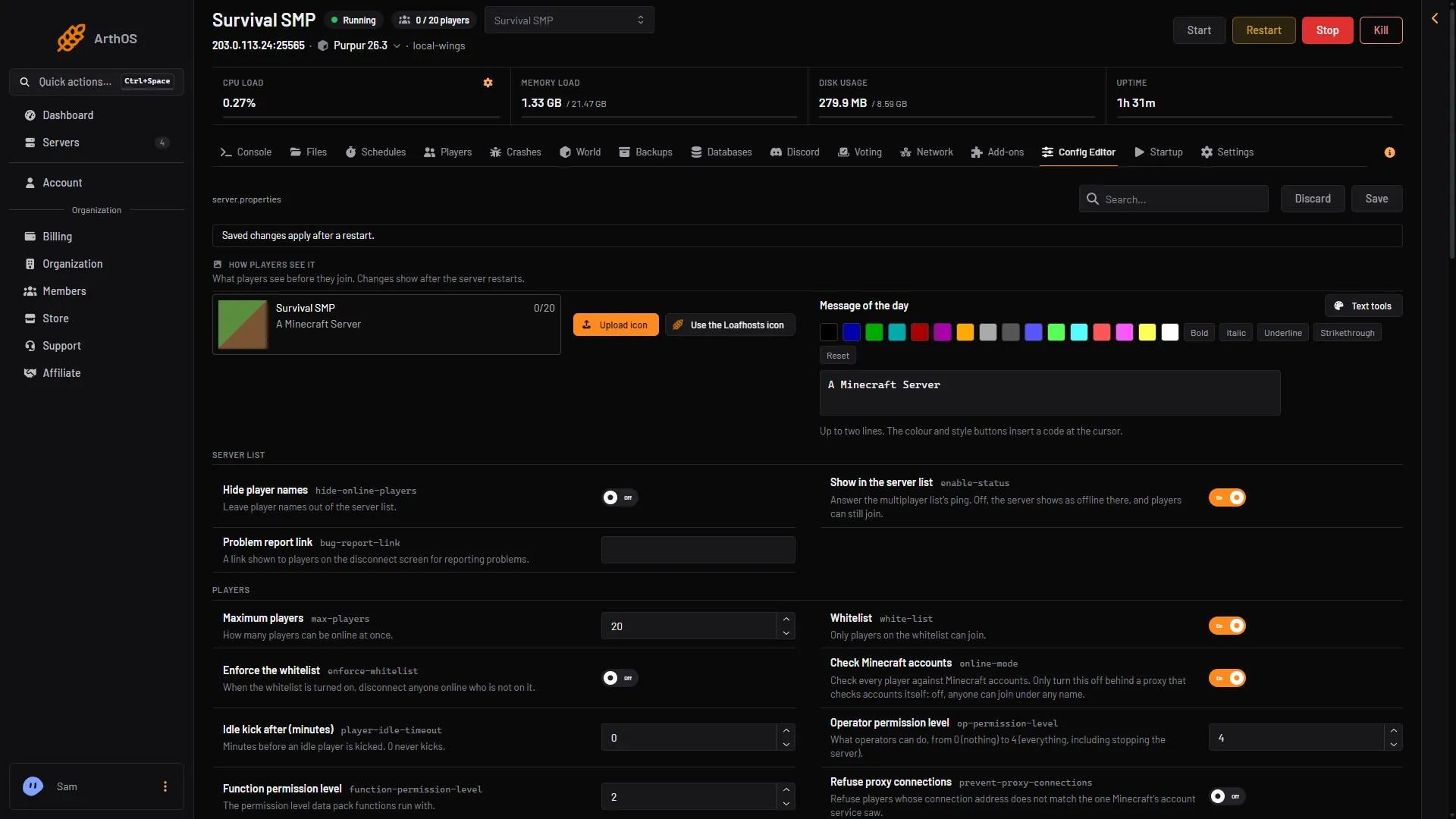The image size is (1456, 819).
Task: Pick the yellow color swatch
Action: pyautogui.click(x=1147, y=332)
